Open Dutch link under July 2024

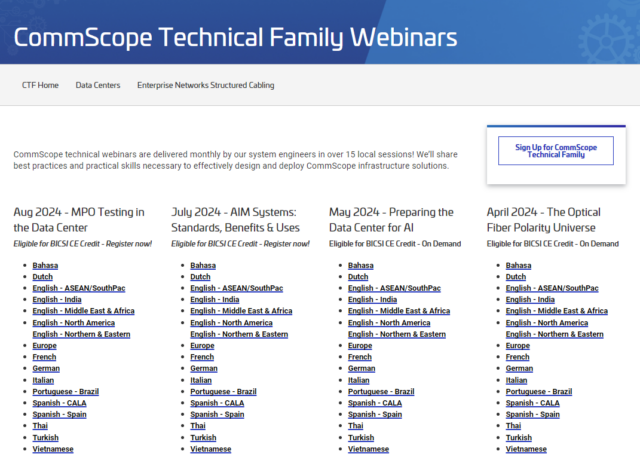tap(200, 277)
